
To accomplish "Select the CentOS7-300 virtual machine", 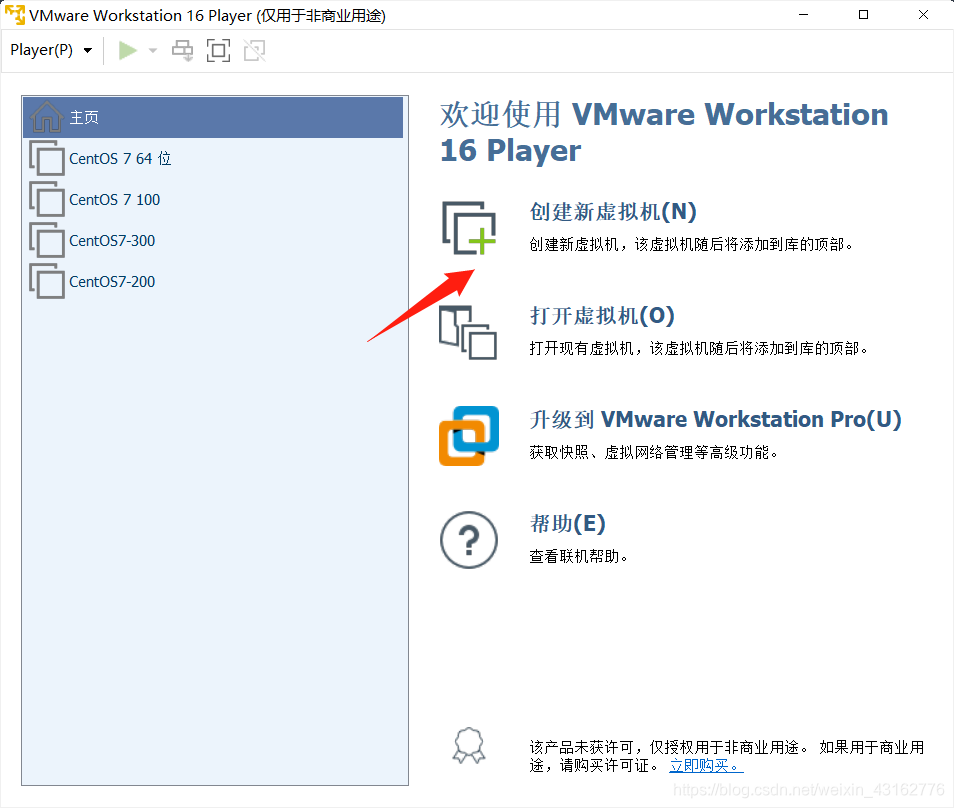I will point(213,241).
